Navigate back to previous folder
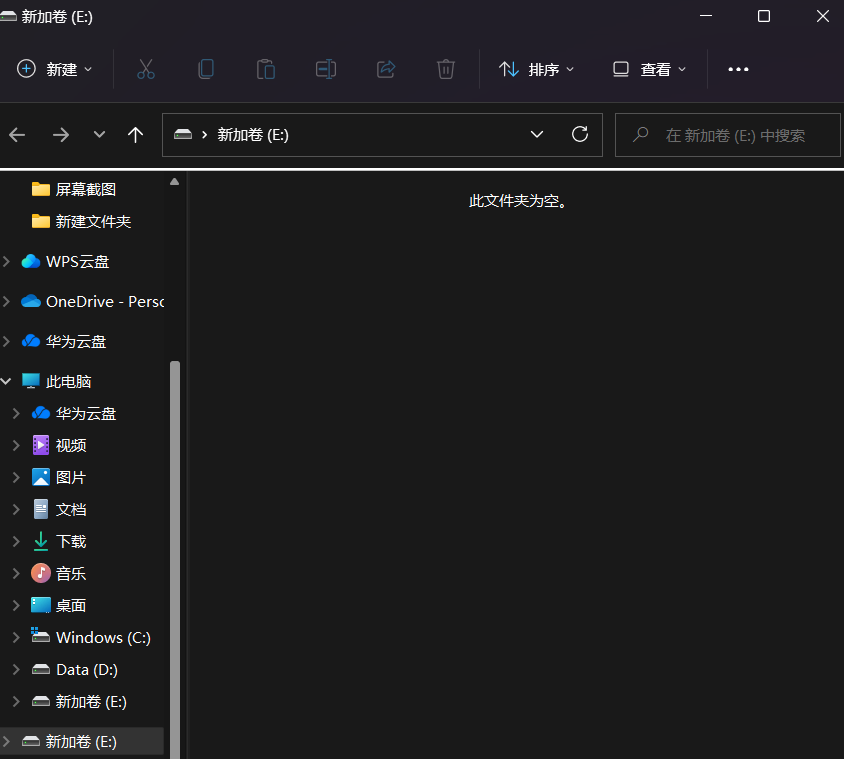 tap(18, 135)
